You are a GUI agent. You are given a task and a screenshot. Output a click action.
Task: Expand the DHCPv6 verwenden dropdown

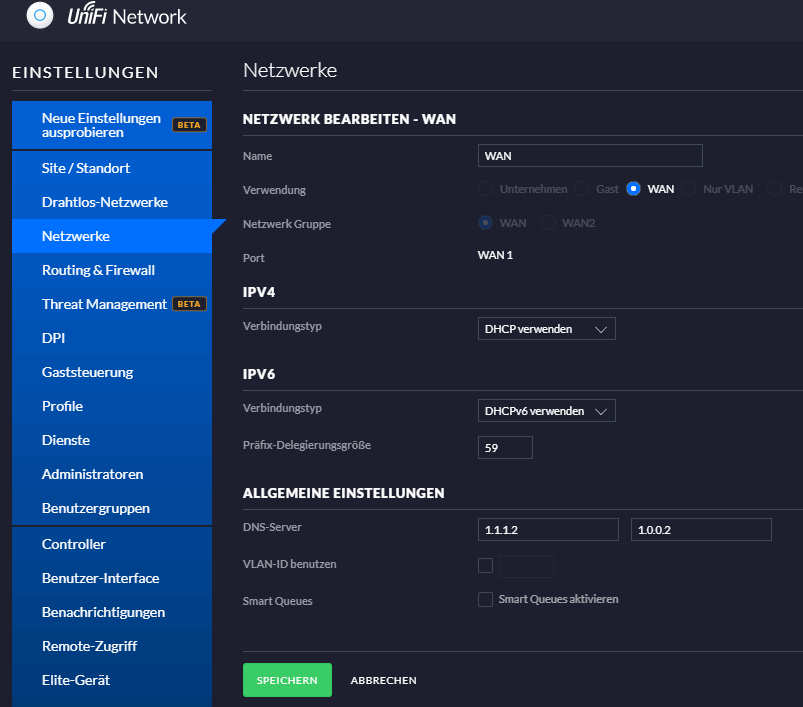click(x=546, y=411)
